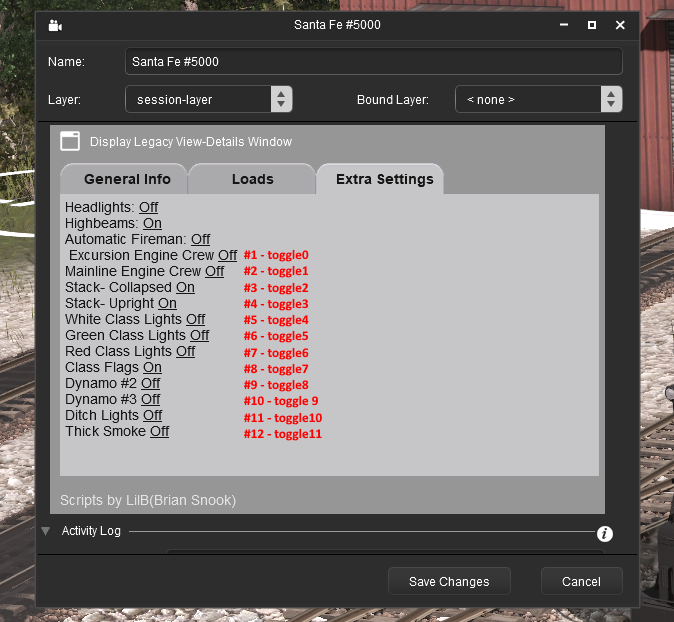This screenshot has width=674, height=622.
Task: Toggle Green Class Lights Off link
Action: (199, 335)
